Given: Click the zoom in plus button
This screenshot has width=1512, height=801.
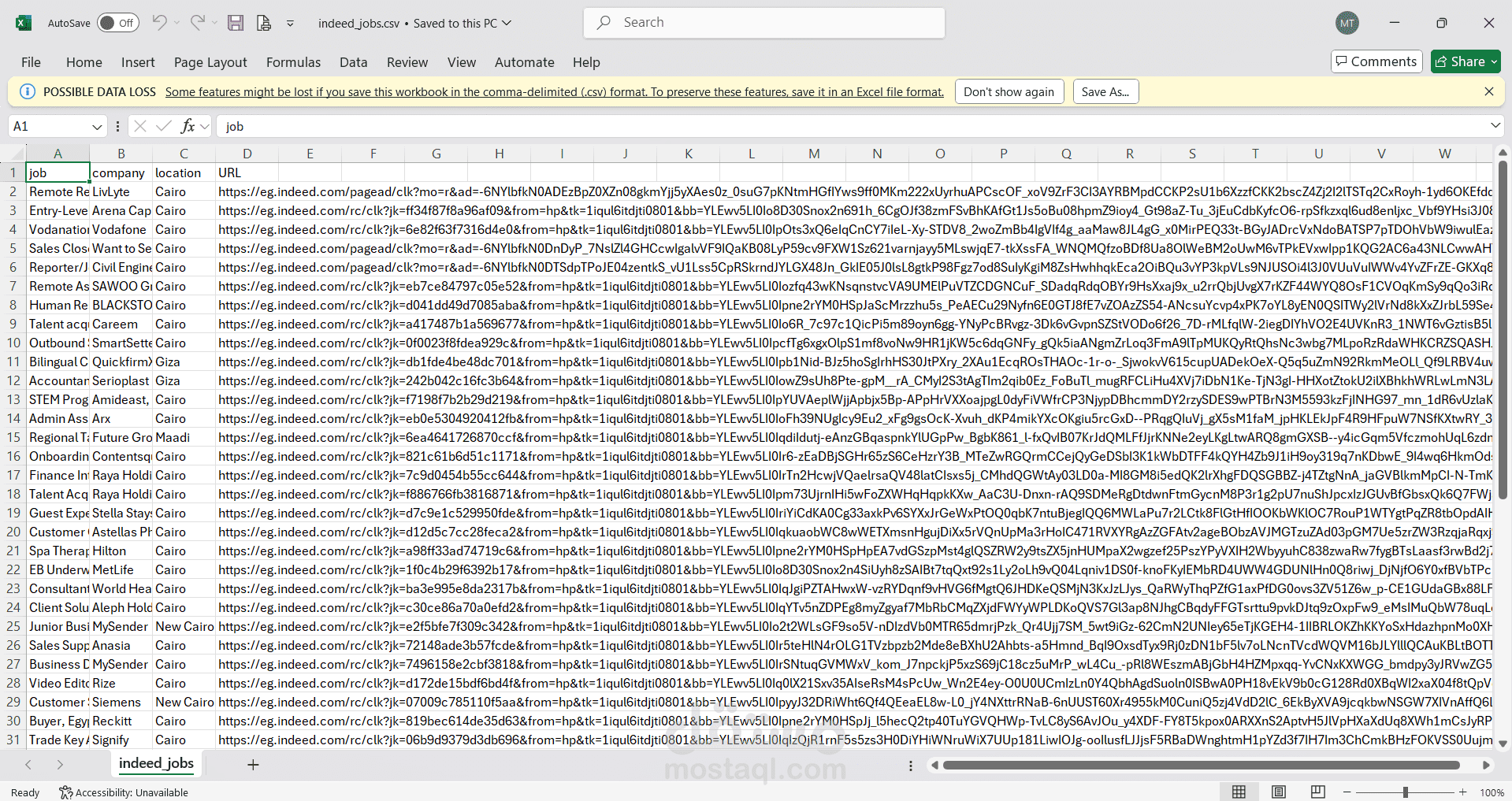Looking at the screenshot, I should (1463, 792).
